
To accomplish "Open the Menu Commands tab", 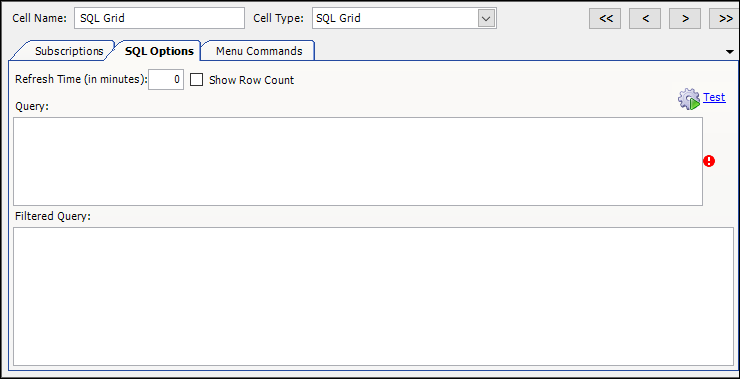I will pyautogui.click(x=259, y=51).
